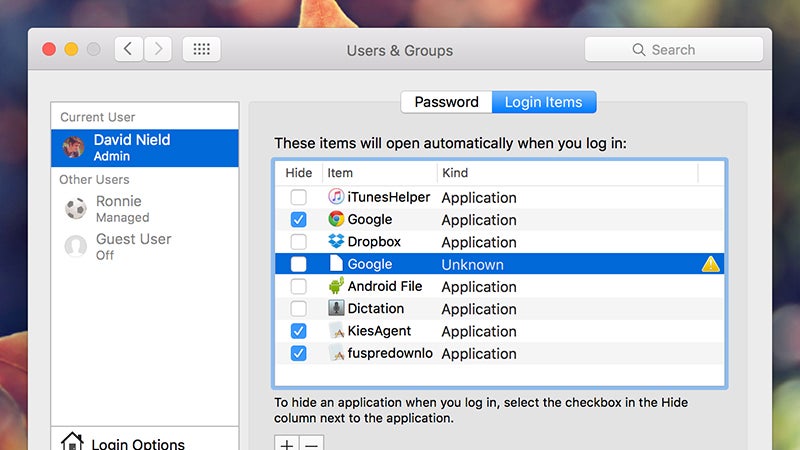Click the yellow warning triangle icon
Image resolution: width=800 pixels, height=450 pixels.
[x=710, y=264]
